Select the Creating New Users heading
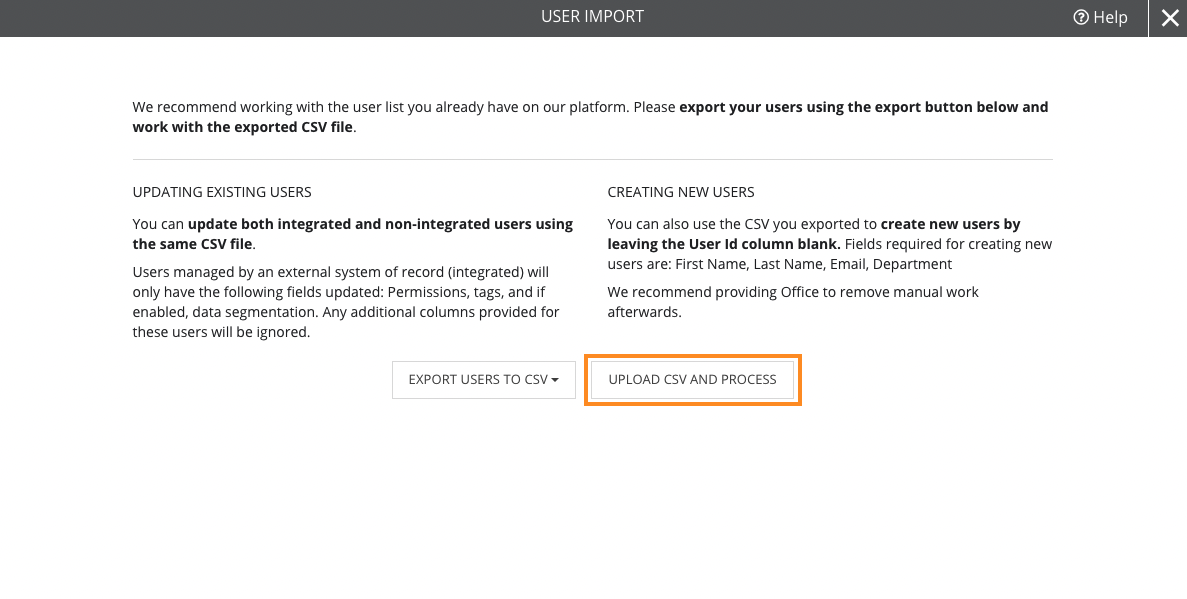 681,192
